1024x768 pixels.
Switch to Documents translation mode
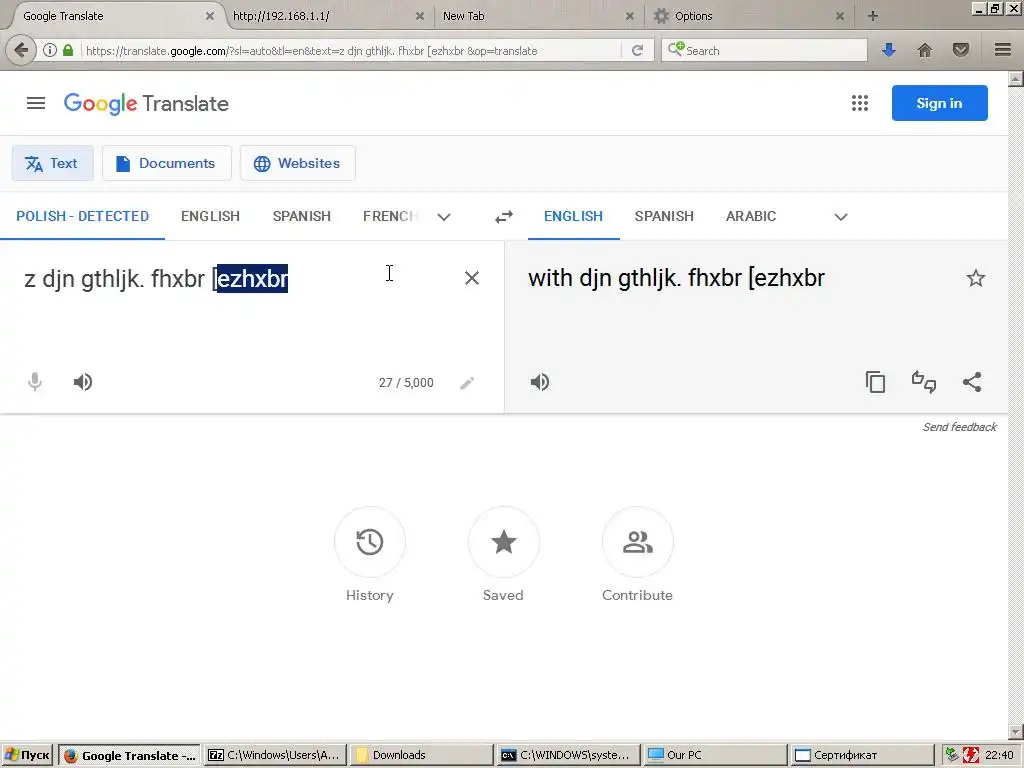[167, 163]
